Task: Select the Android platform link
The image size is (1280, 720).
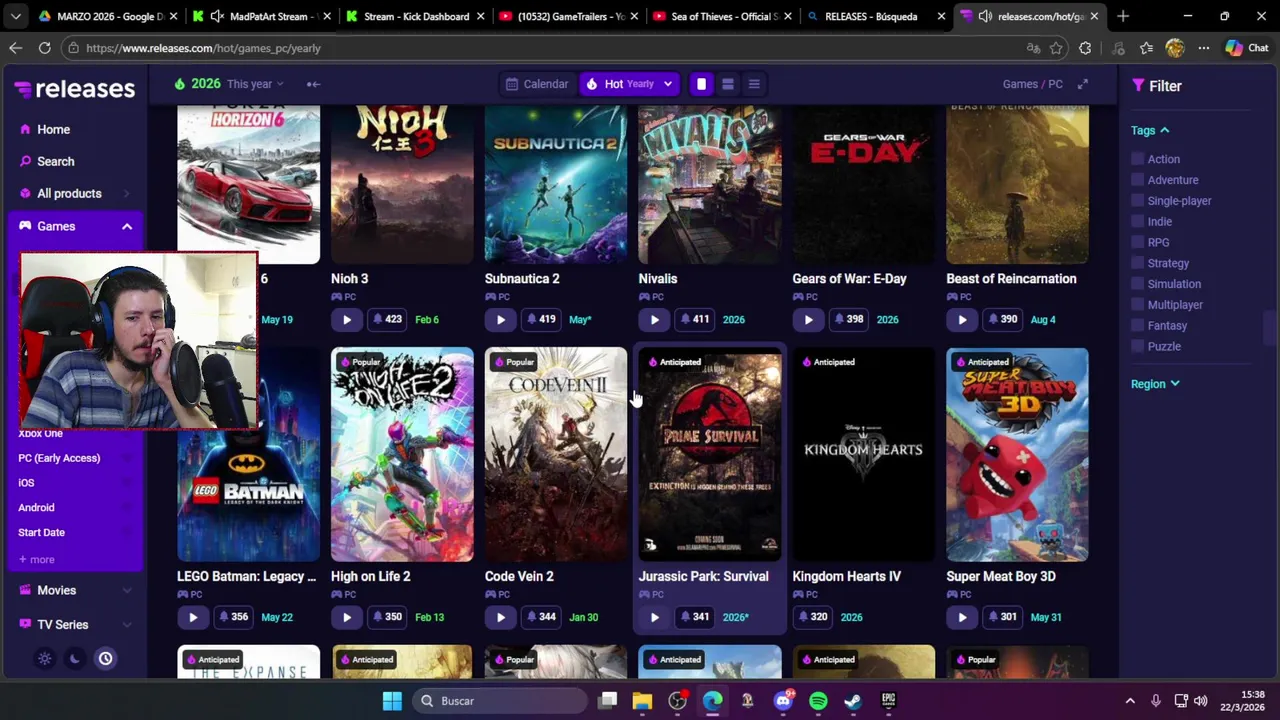Action: tap(36, 508)
